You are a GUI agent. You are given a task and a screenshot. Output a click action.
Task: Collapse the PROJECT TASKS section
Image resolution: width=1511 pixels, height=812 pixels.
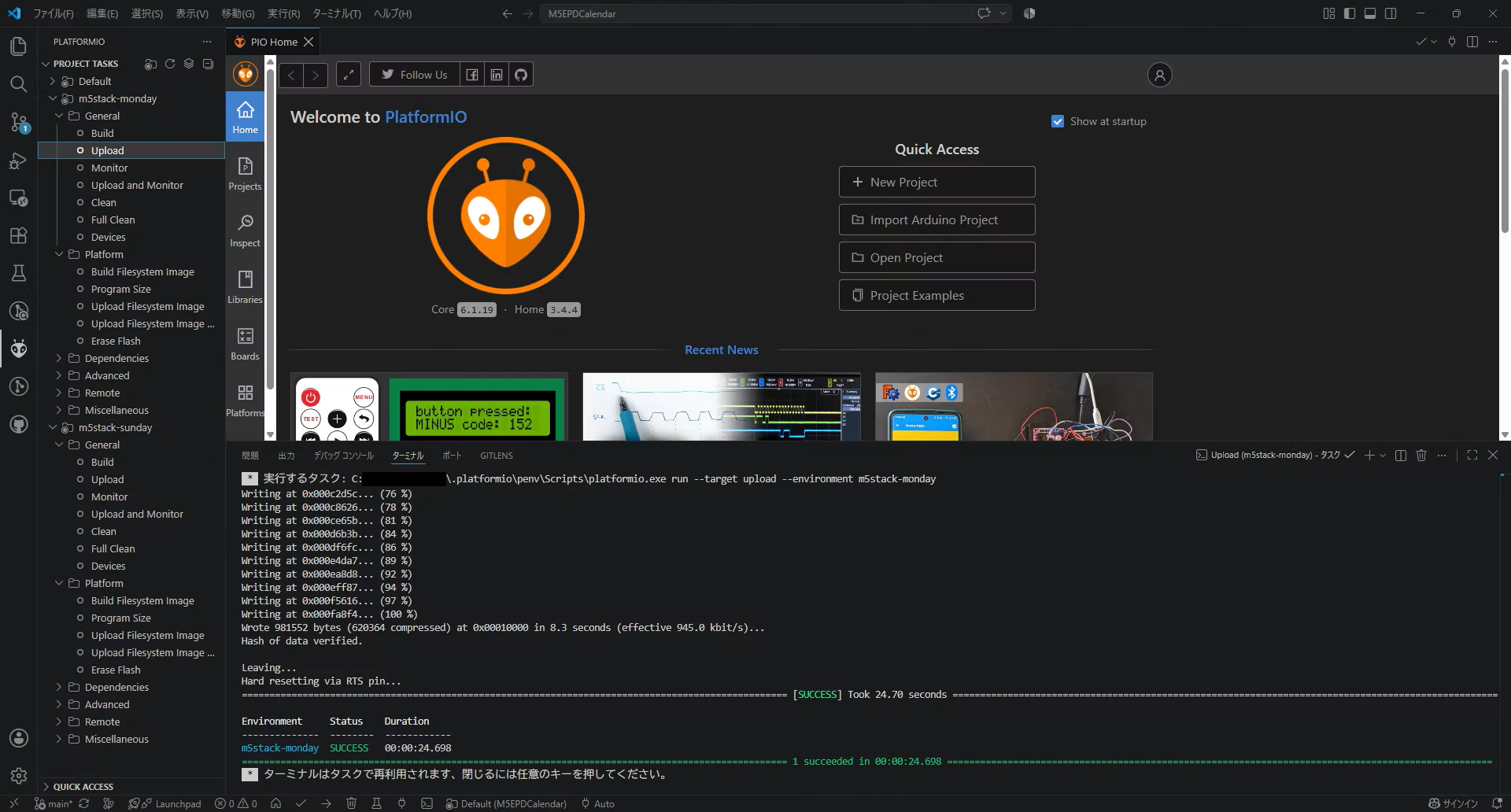85,64
